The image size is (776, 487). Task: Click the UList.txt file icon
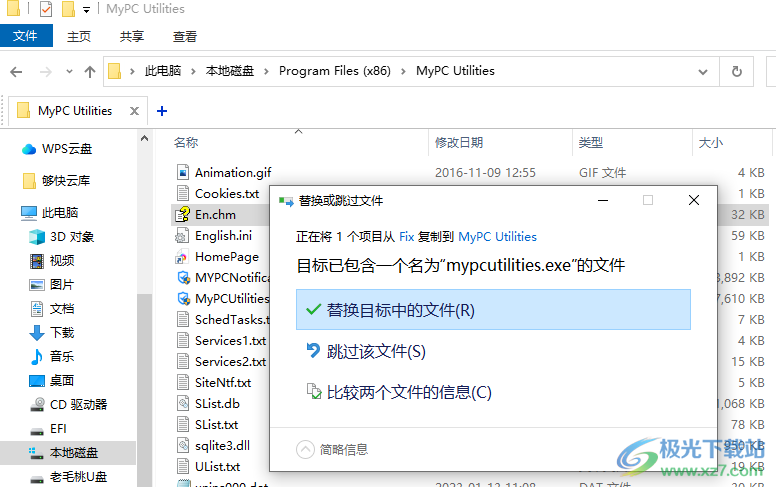tap(183, 467)
